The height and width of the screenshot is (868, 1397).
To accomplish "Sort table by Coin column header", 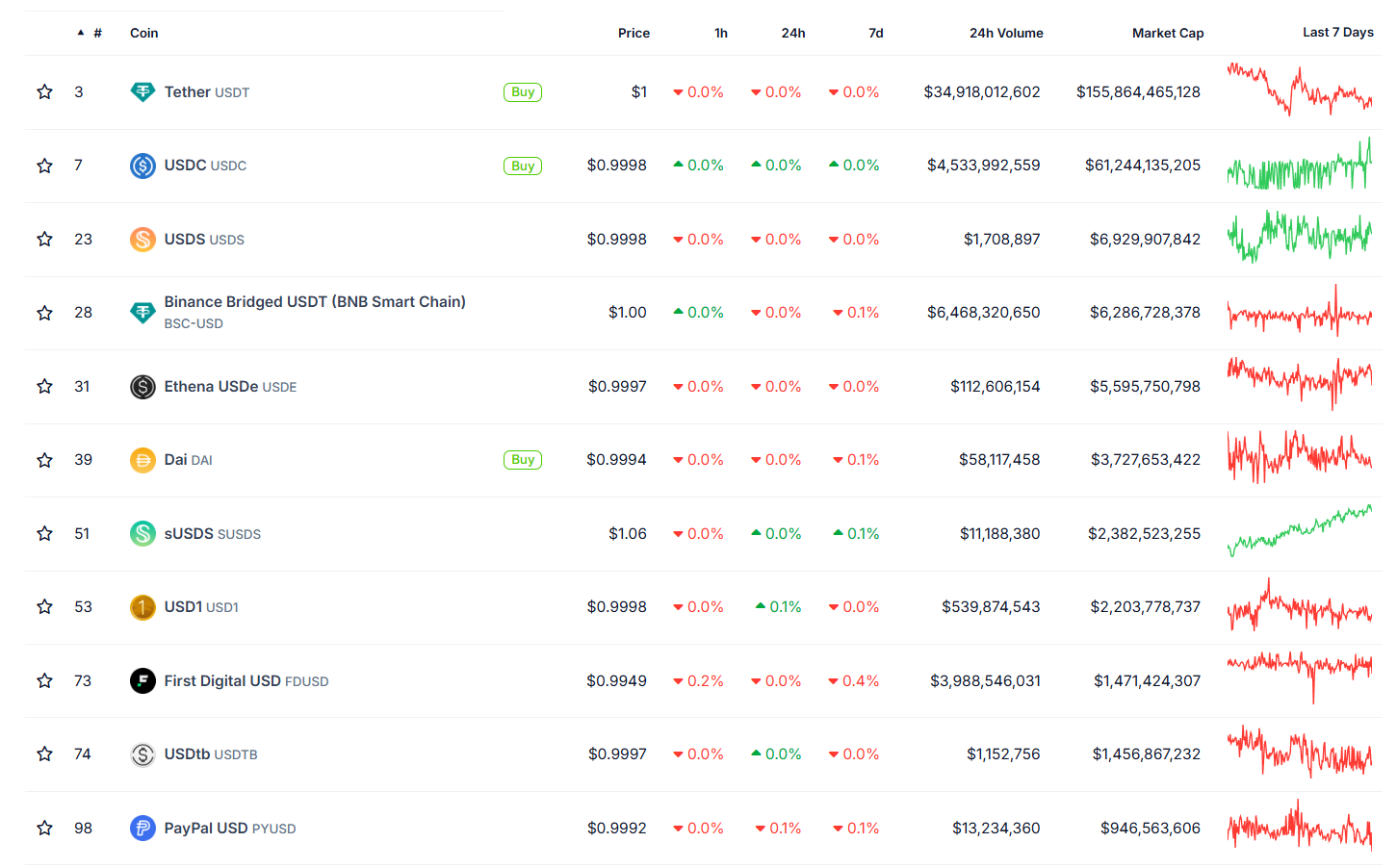I will 144,33.
